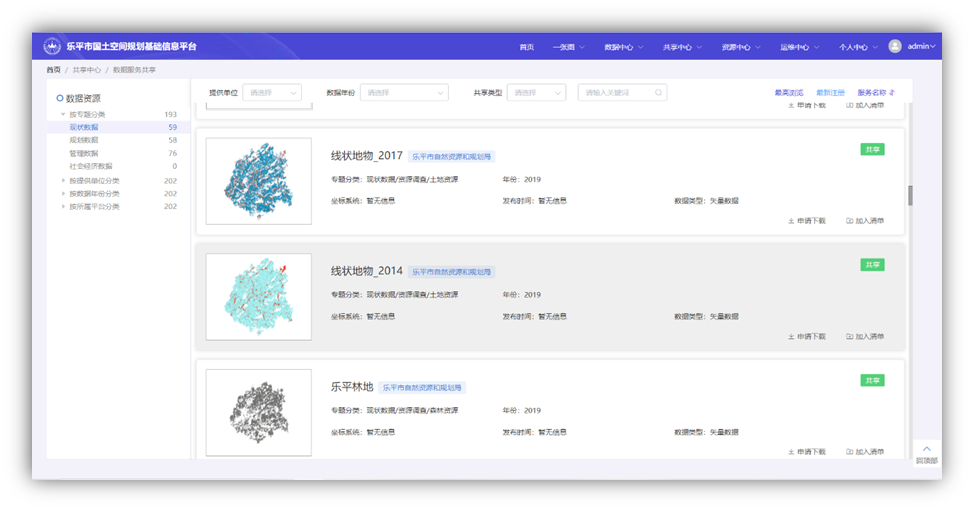
Task: Click the admin user avatar icon
Action: point(895,46)
